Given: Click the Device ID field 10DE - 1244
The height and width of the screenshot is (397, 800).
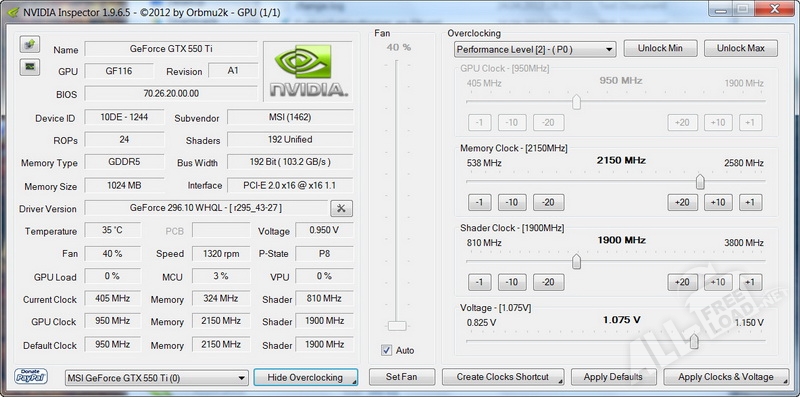Looking at the screenshot, I should tap(124, 117).
